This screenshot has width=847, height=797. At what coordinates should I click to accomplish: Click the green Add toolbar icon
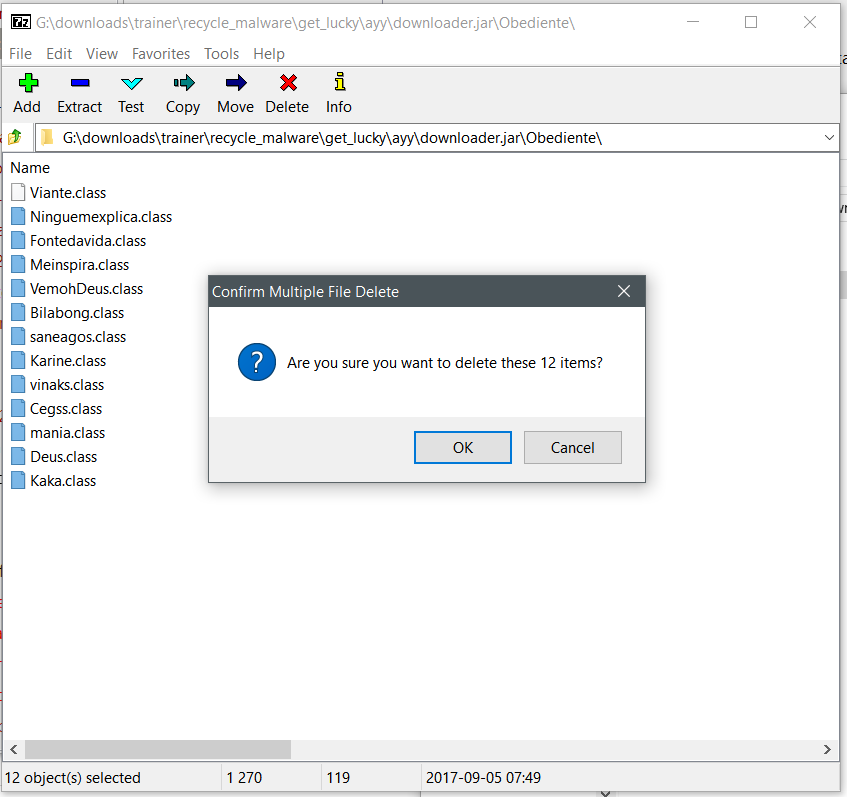tap(27, 84)
